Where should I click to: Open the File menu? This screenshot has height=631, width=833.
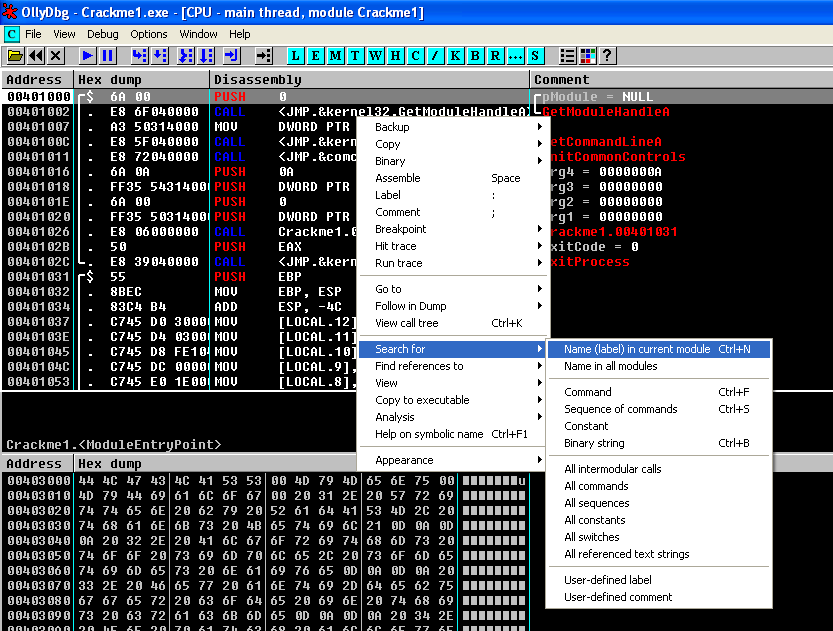click(33, 34)
